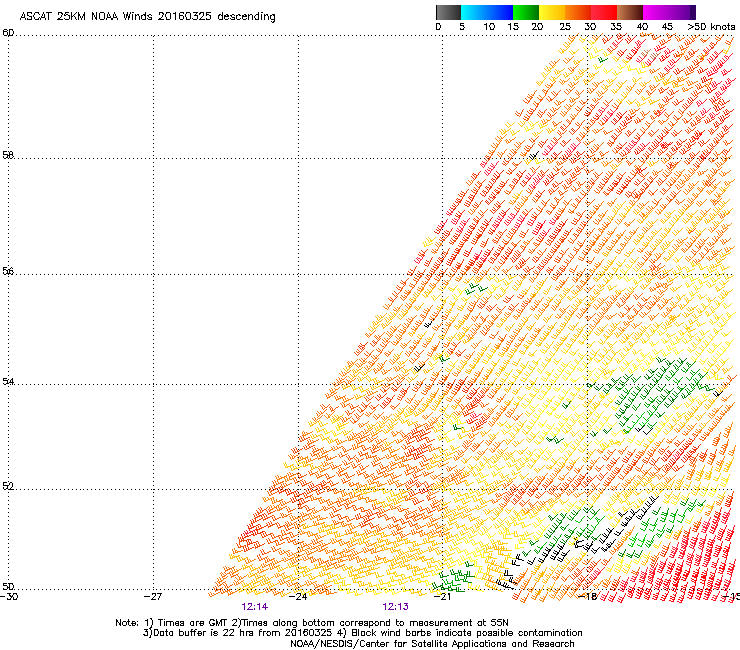Click the 'Data buffer is 22 hrs' note
This screenshot has height=650, width=740.
tap(362, 633)
